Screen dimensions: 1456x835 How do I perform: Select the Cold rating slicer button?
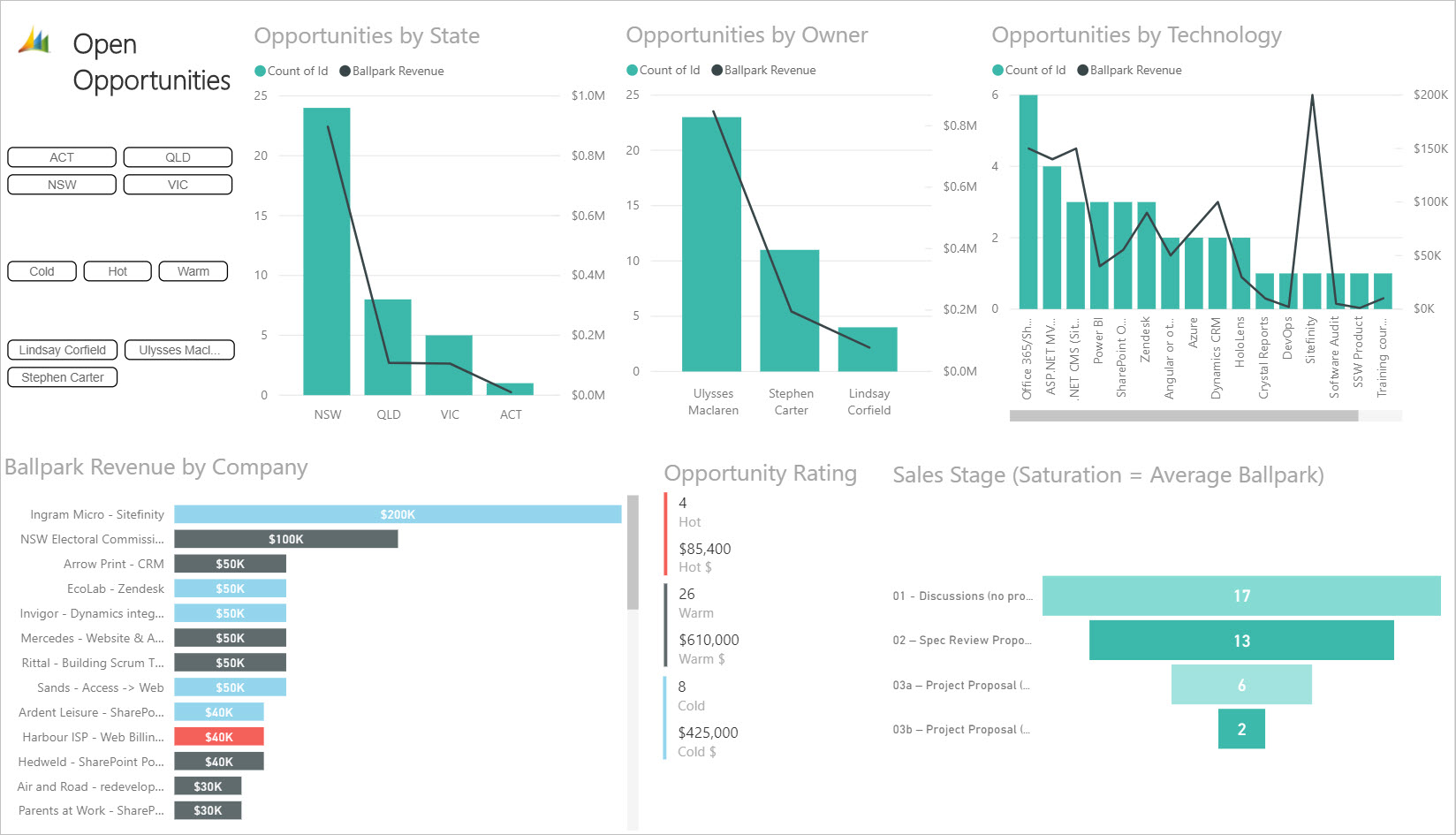[x=42, y=271]
